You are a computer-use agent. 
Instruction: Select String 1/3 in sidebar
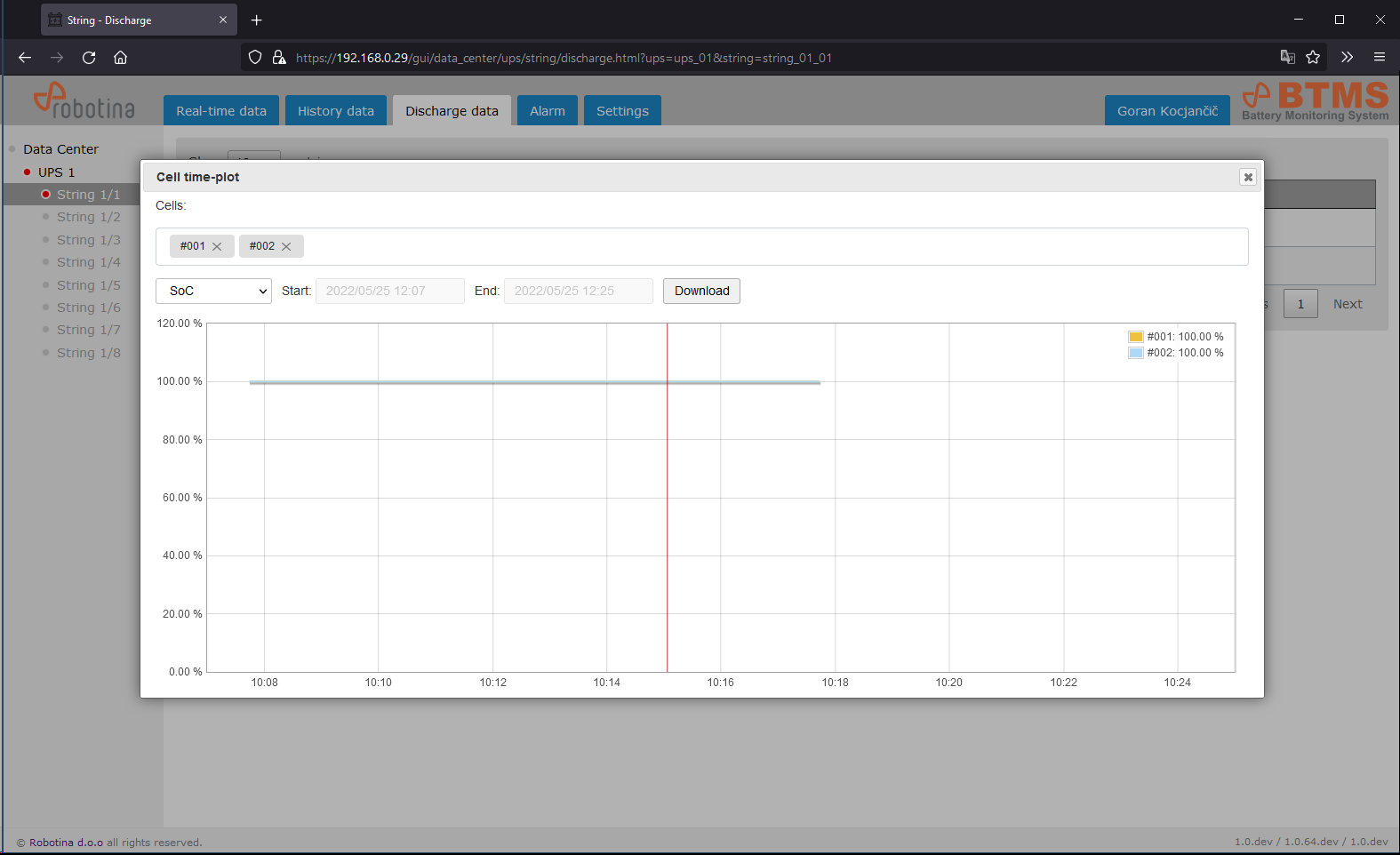[88, 240]
